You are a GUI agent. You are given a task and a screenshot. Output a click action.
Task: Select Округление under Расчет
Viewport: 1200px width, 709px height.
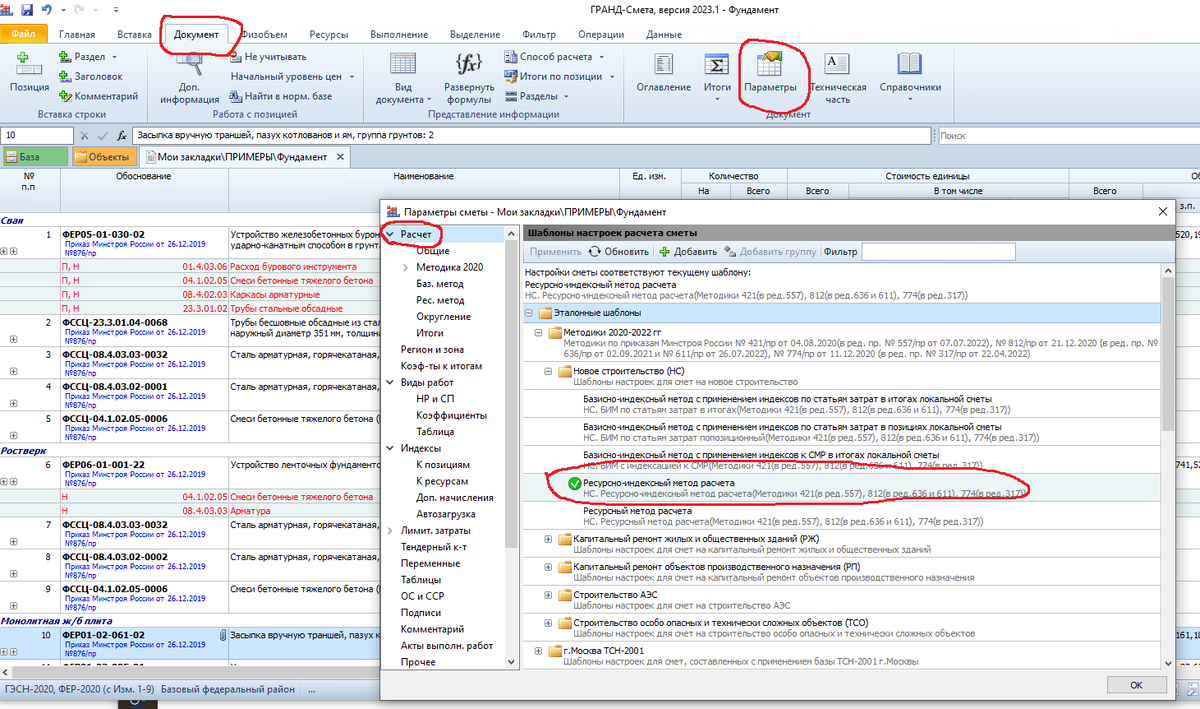click(445, 317)
